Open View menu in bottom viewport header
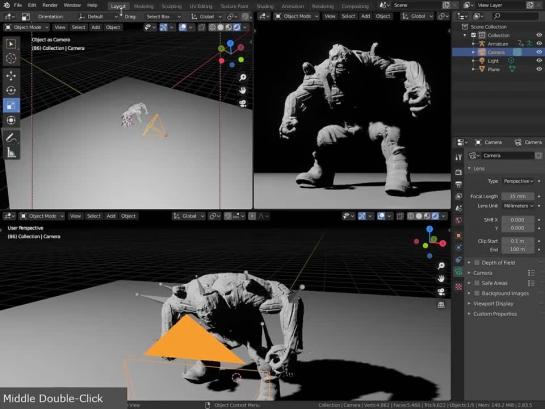 [75, 216]
